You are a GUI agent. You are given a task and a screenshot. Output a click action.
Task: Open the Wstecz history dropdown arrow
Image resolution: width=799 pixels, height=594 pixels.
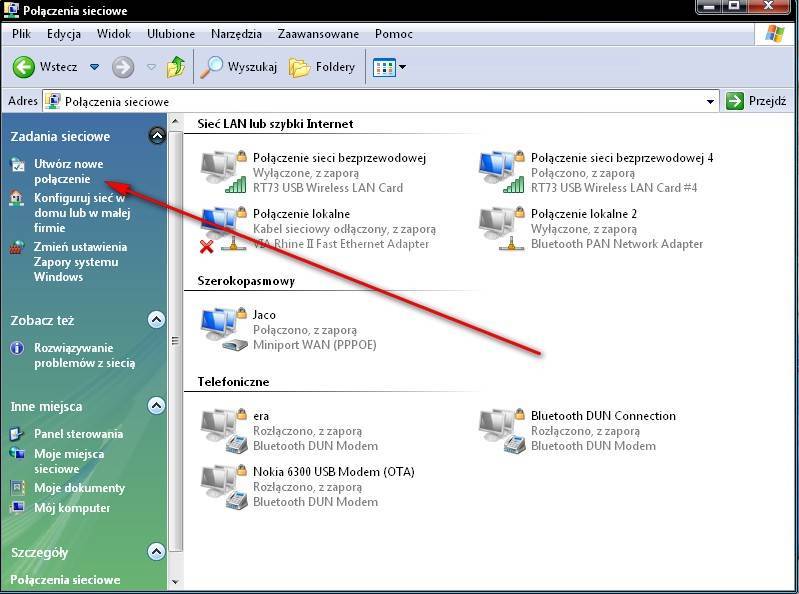(94, 67)
